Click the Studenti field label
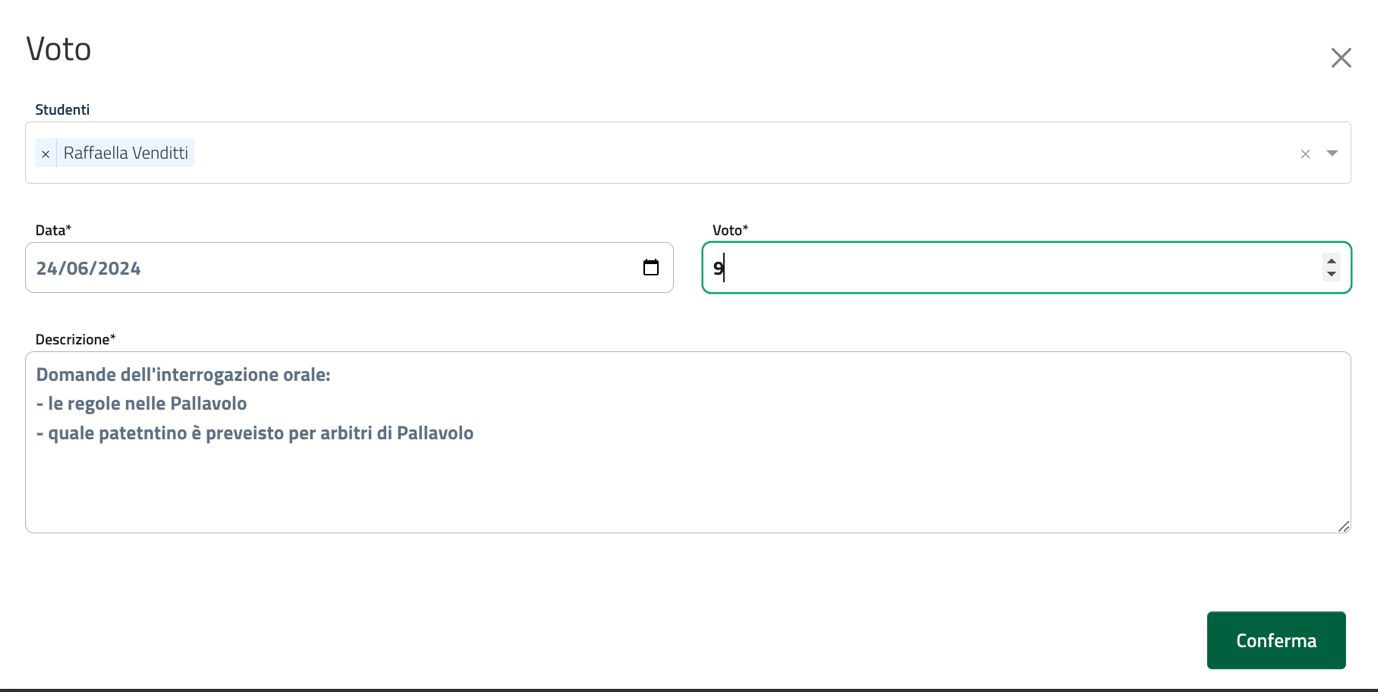 (x=62, y=109)
